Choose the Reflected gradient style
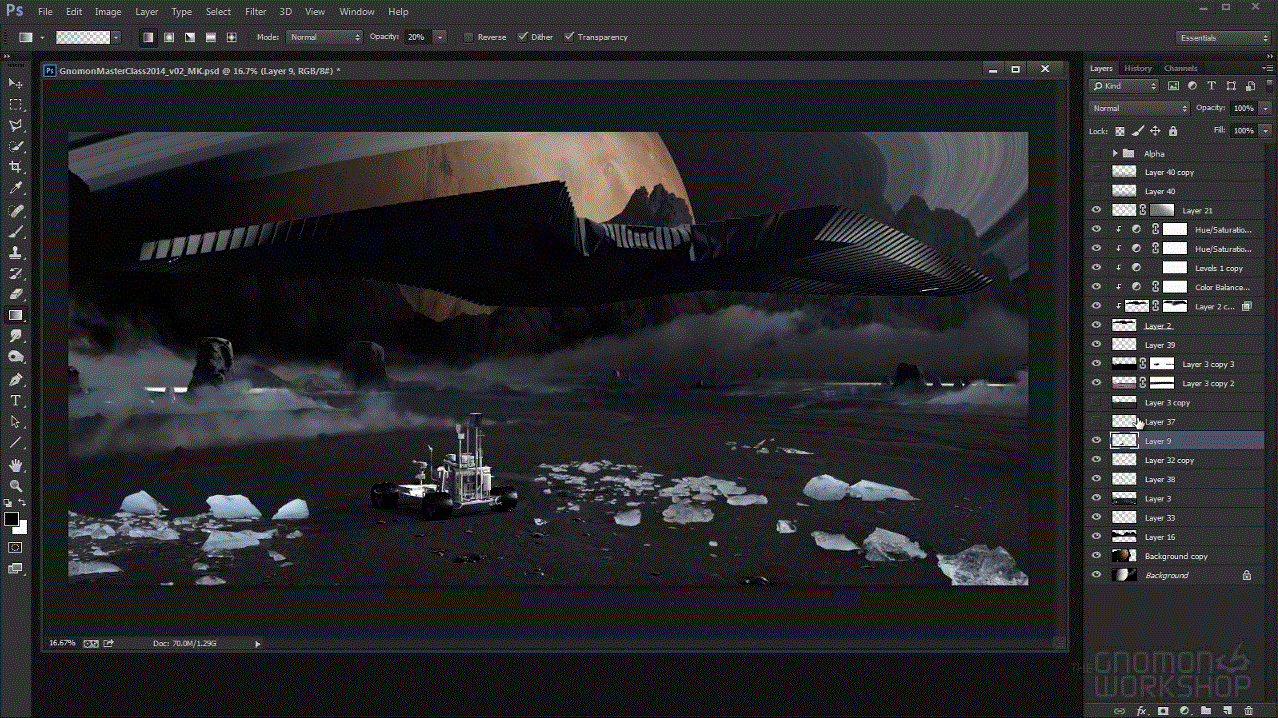 [x=210, y=37]
